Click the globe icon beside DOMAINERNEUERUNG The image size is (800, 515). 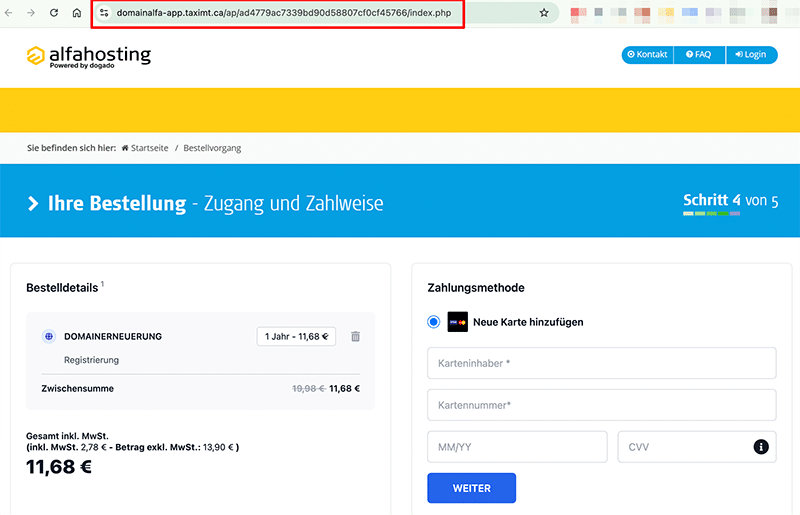[x=49, y=336]
